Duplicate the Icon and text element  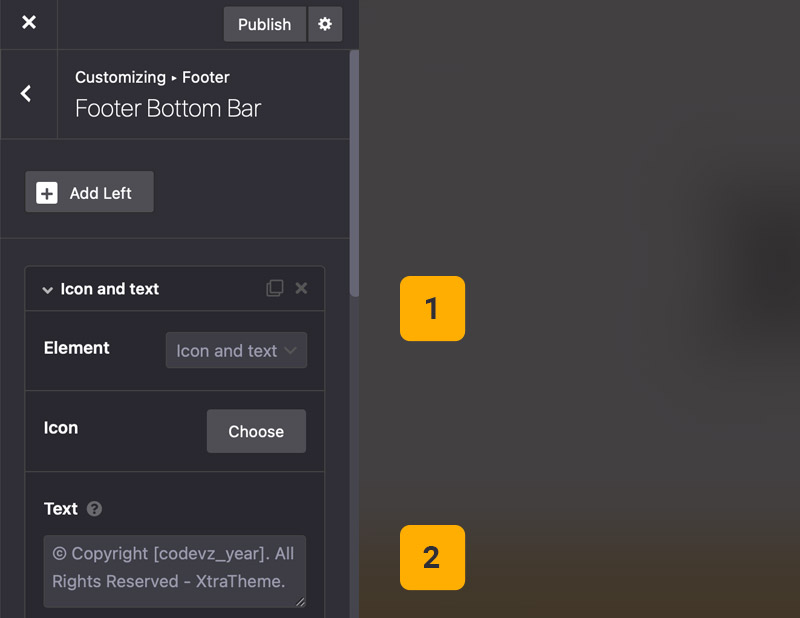coord(274,289)
